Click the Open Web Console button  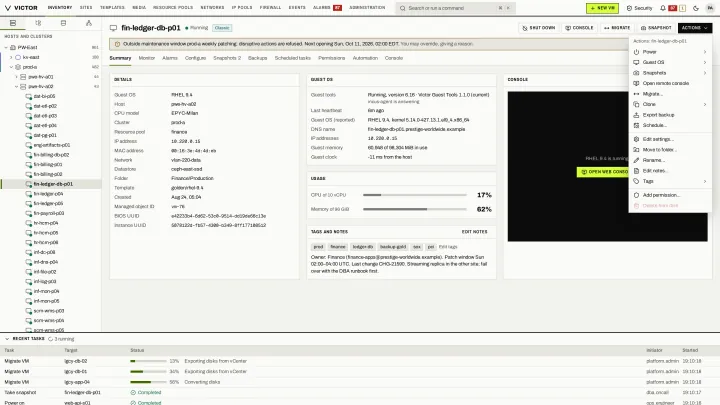(604, 172)
